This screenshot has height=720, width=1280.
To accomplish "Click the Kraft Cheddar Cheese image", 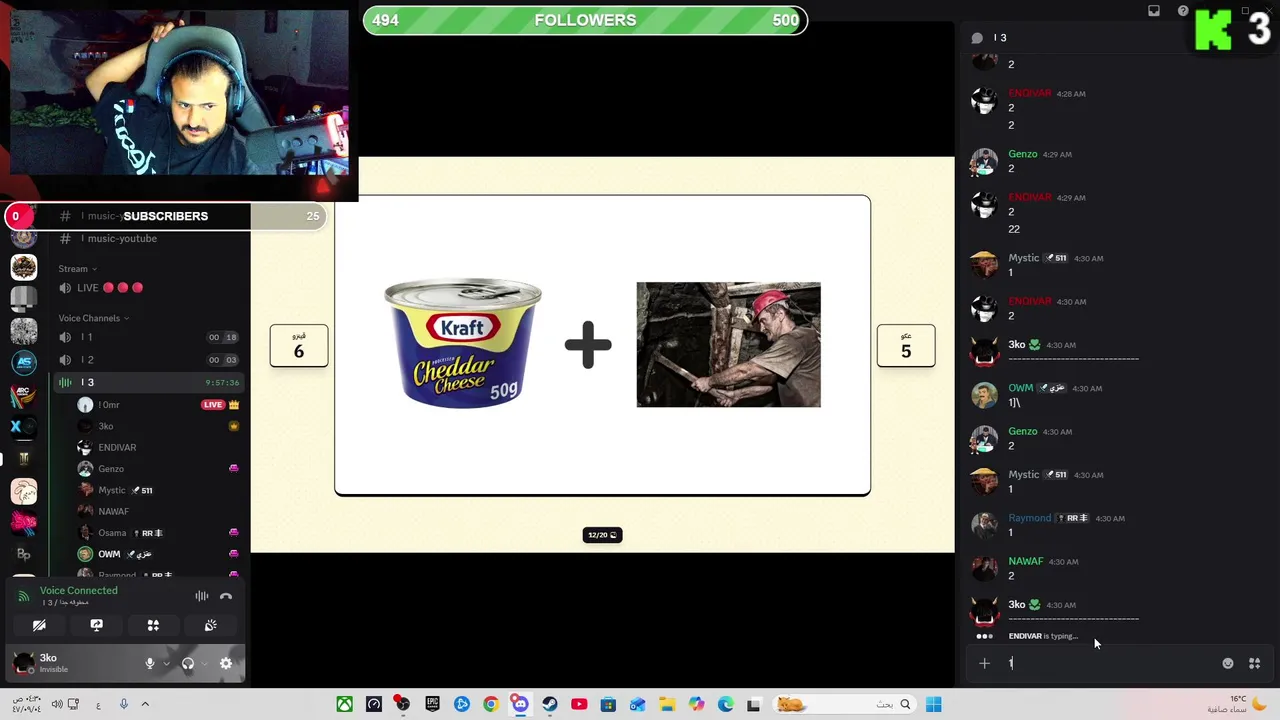I will point(463,343).
